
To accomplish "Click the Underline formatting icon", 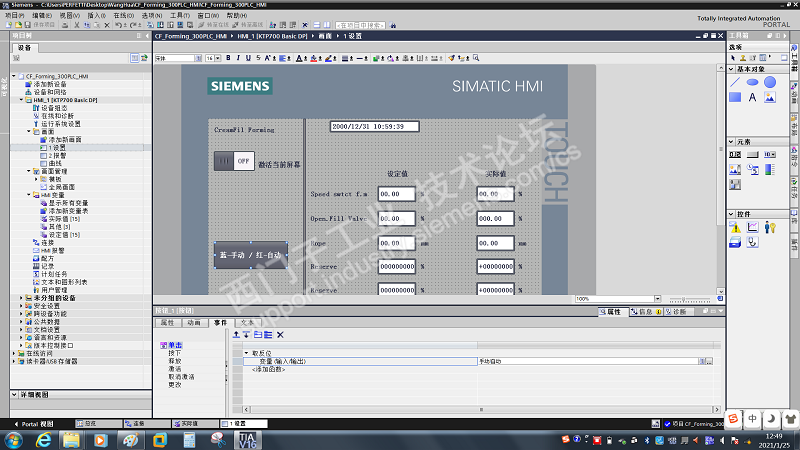I will pyautogui.click(x=248, y=58).
